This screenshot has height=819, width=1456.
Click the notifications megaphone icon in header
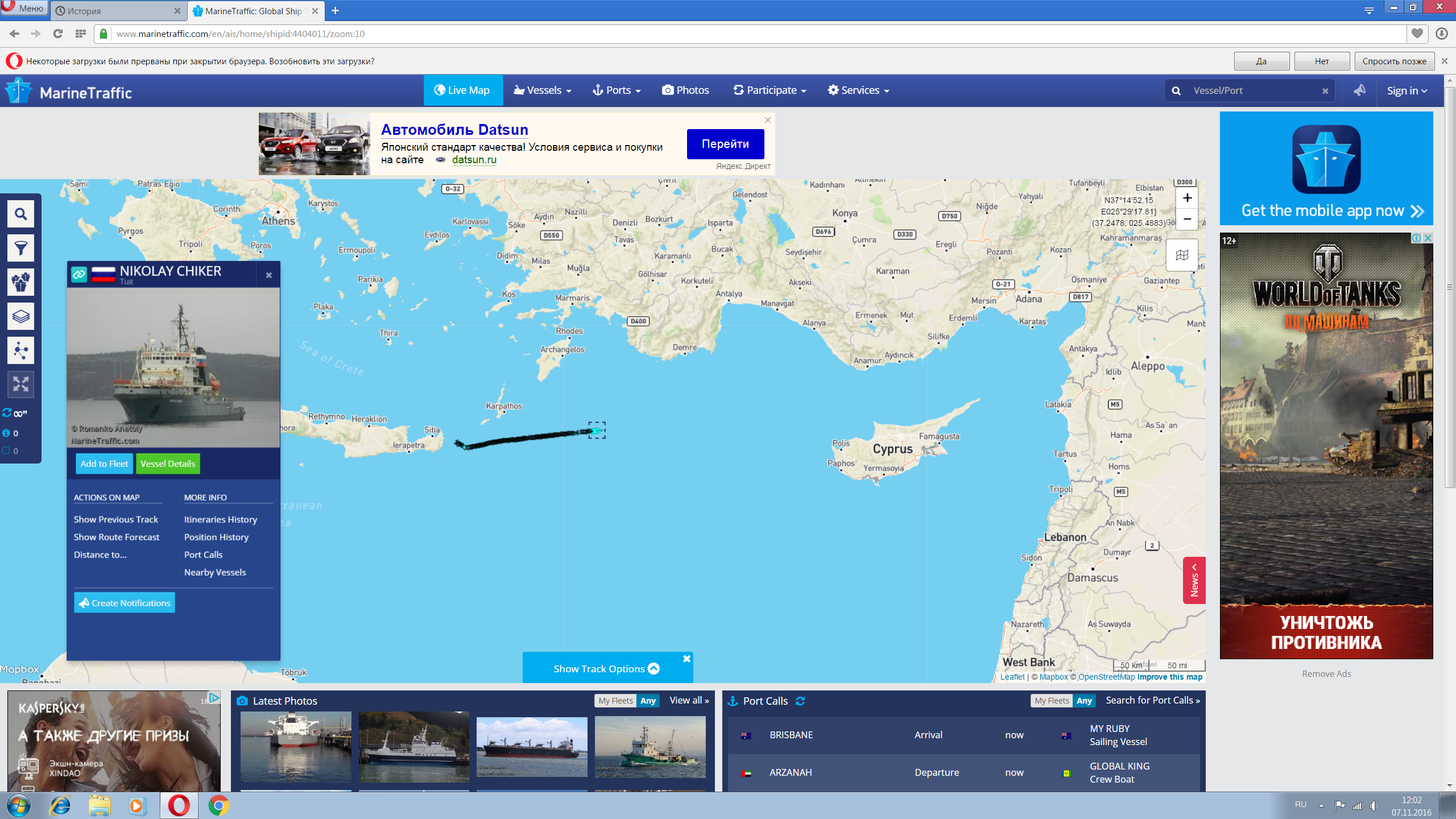click(1359, 90)
